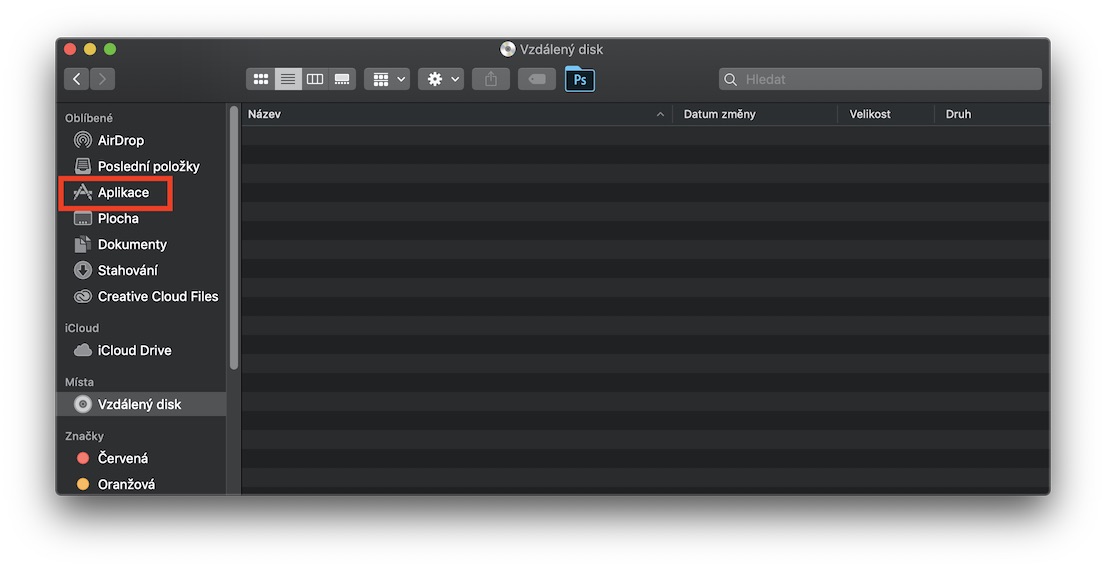
Task: Open the item grouping dropdown
Action: tap(387, 79)
